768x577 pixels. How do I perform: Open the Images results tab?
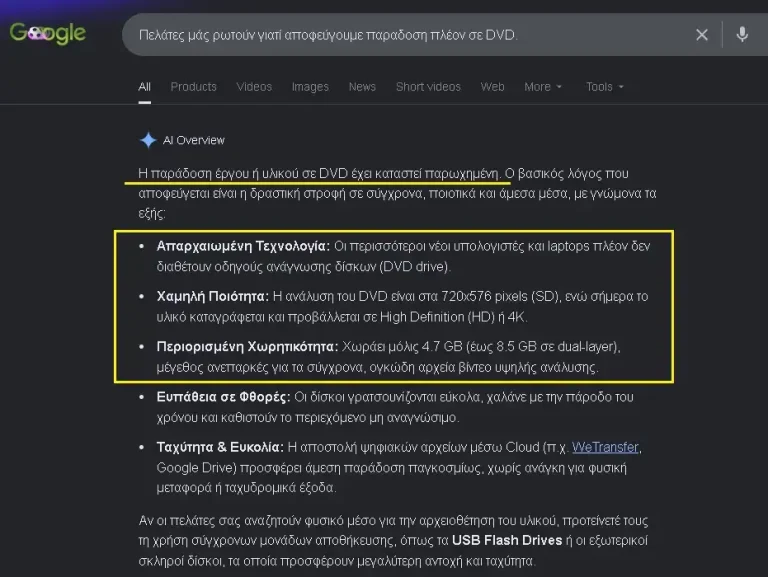pos(310,87)
